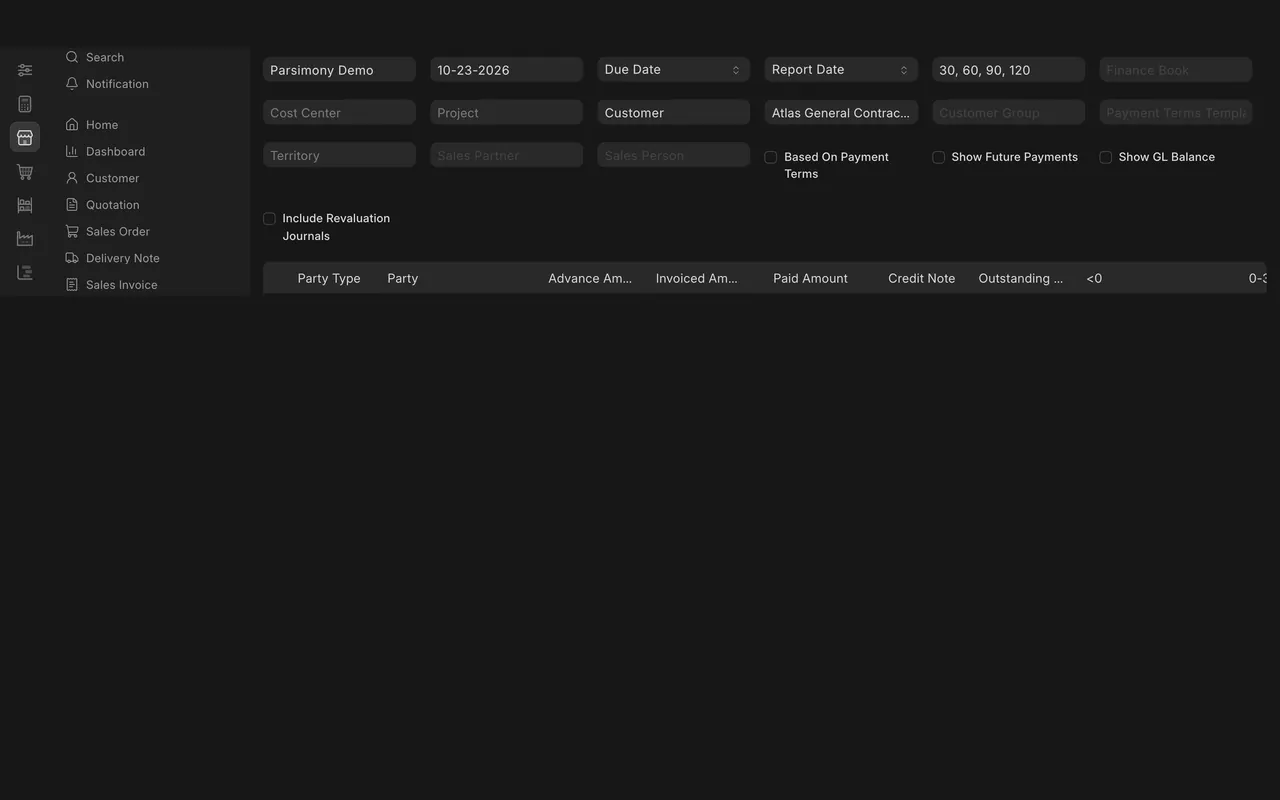Check the Show GL Balance option
The width and height of the screenshot is (1280, 800).
(x=1105, y=157)
